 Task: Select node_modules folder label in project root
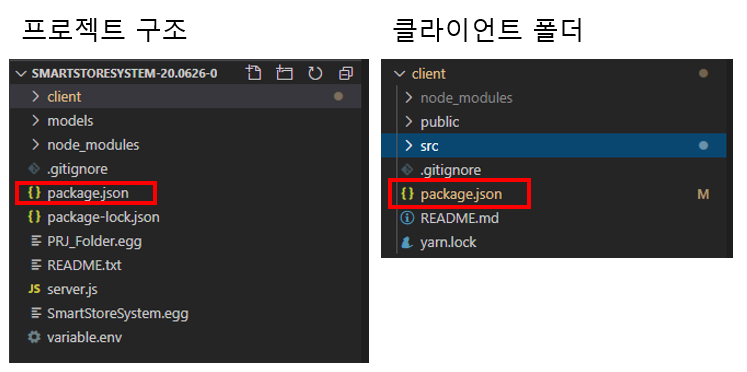93,145
